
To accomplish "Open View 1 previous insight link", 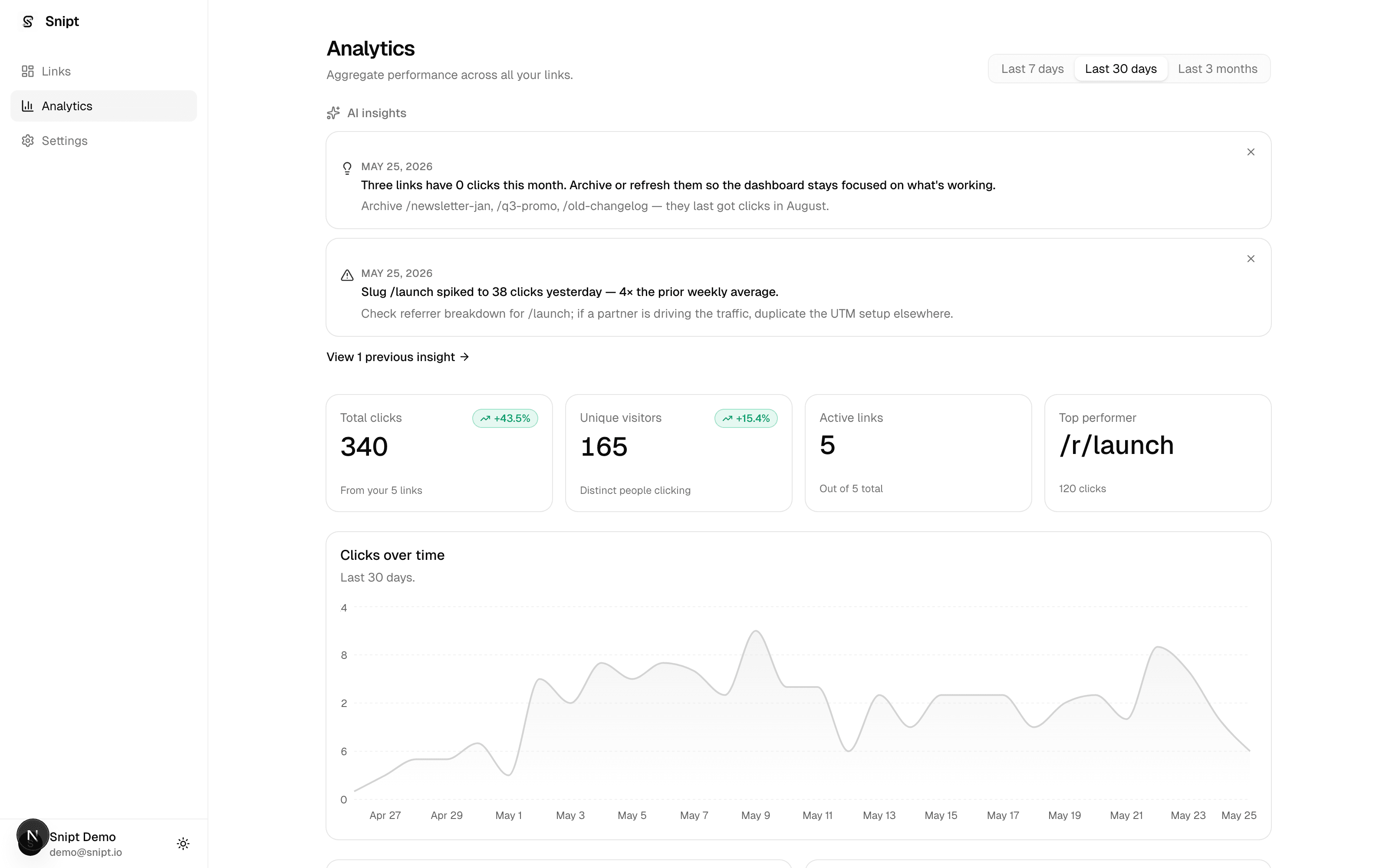I will click(x=398, y=357).
